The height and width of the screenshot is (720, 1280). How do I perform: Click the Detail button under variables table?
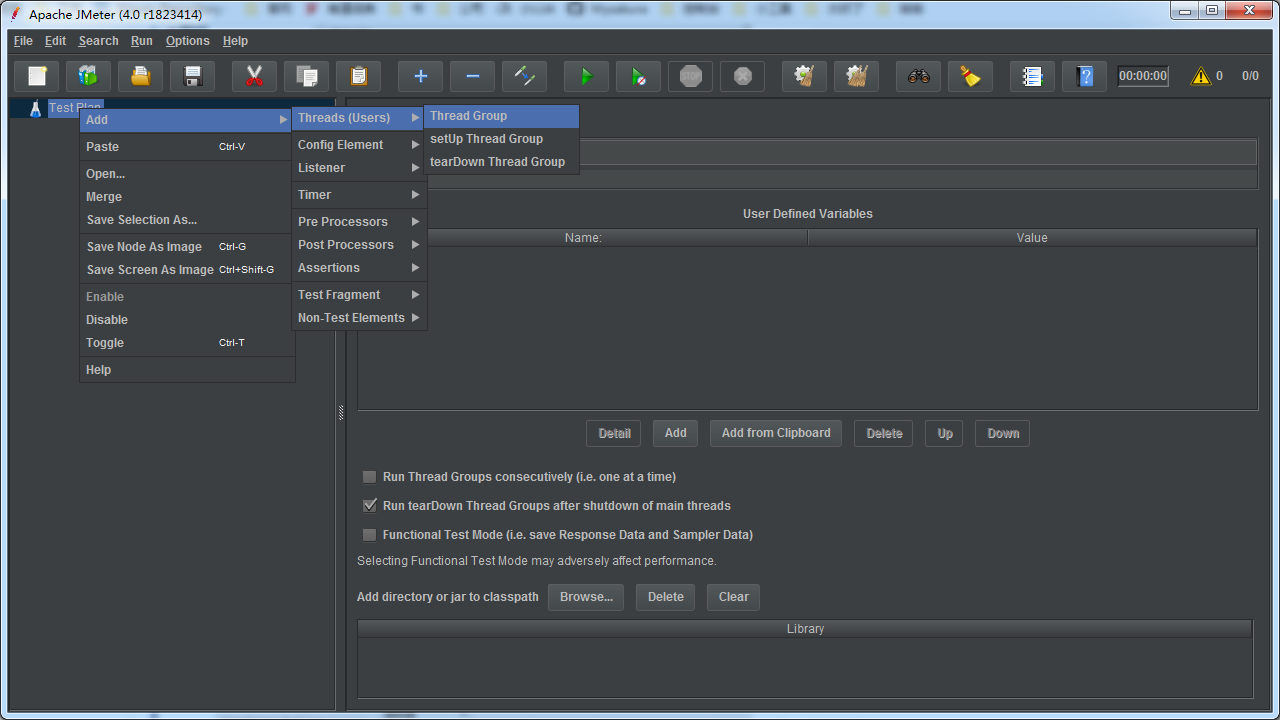point(614,433)
